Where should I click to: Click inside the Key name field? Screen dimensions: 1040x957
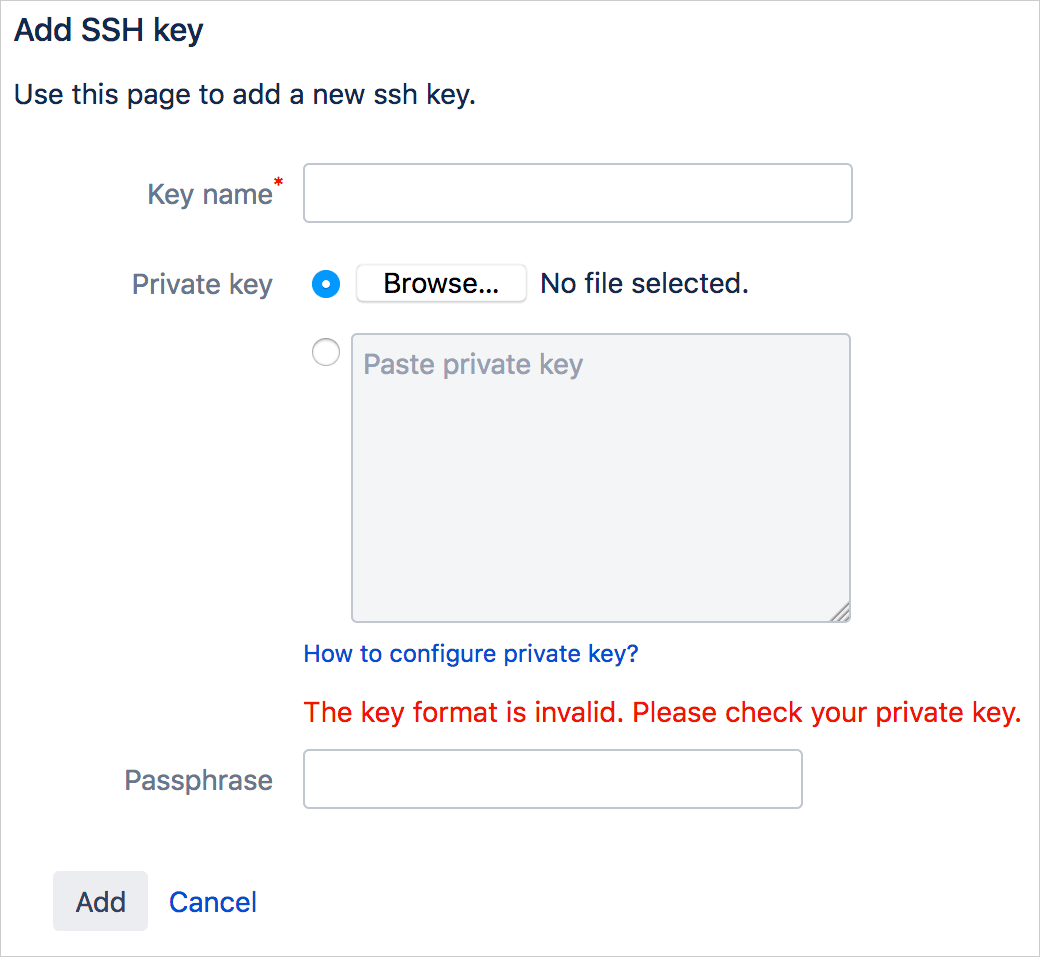click(x=577, y=193)
